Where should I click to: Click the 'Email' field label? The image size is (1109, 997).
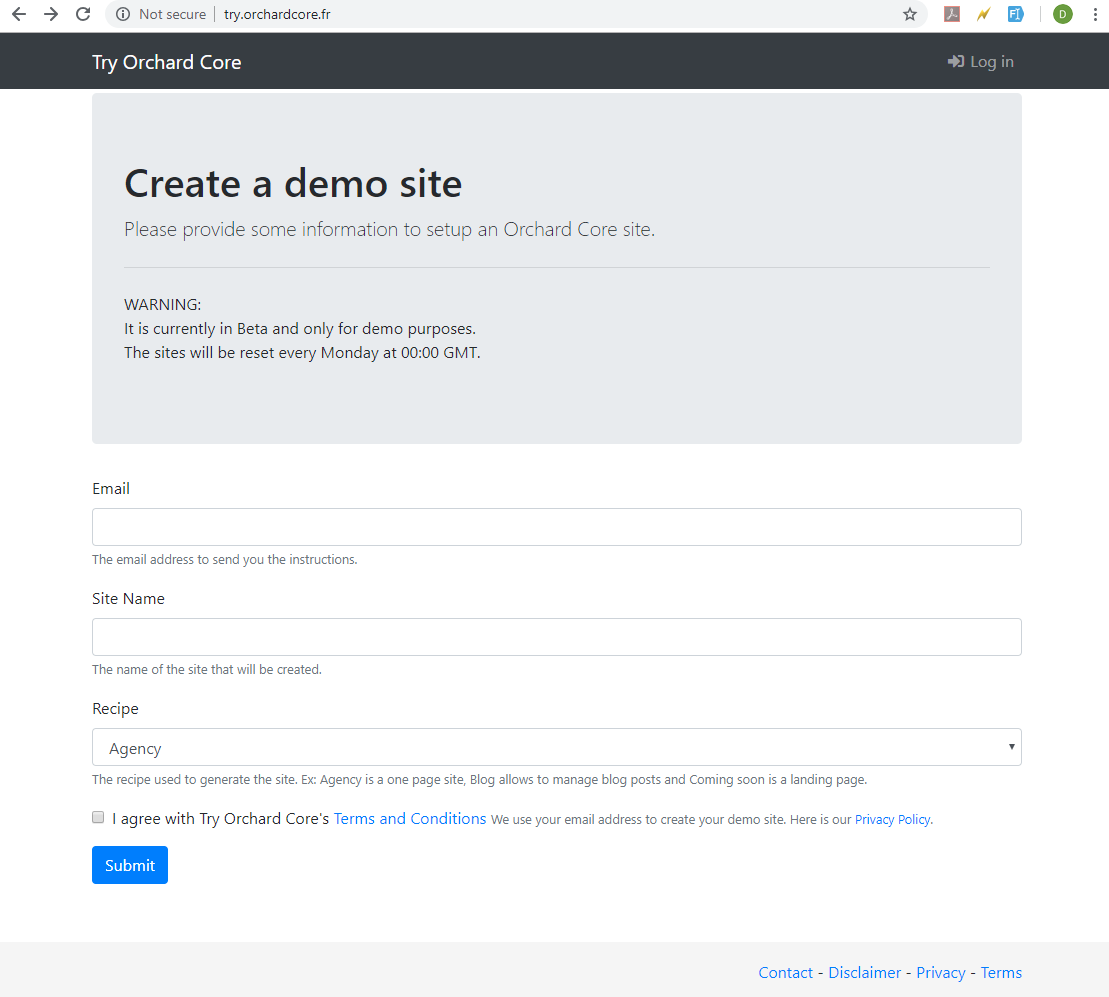(x=111, y=489)
